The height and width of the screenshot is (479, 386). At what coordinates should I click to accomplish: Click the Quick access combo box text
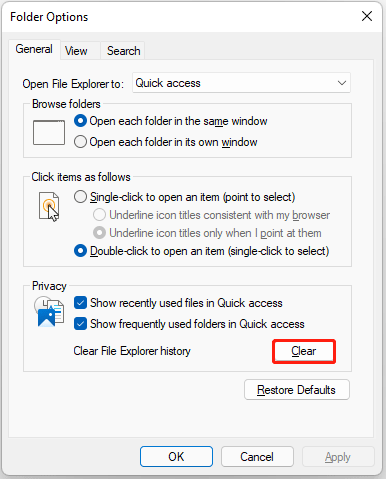point(168,83)
